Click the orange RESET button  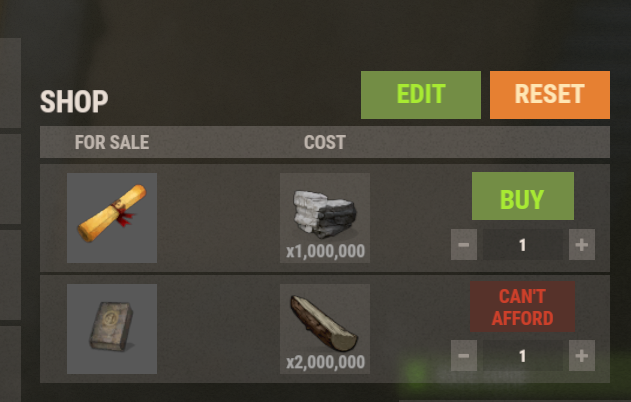tap(550, 95)
